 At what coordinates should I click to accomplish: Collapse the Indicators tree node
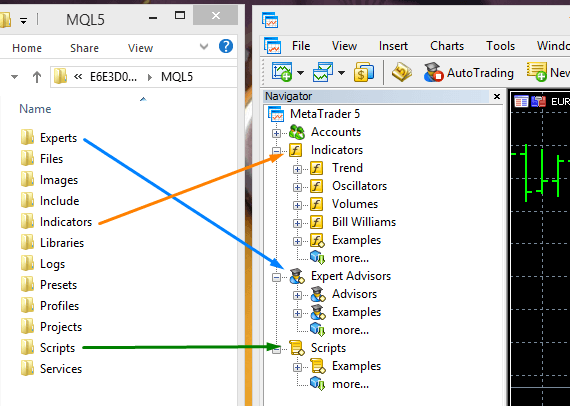click(x=276, y=151)
